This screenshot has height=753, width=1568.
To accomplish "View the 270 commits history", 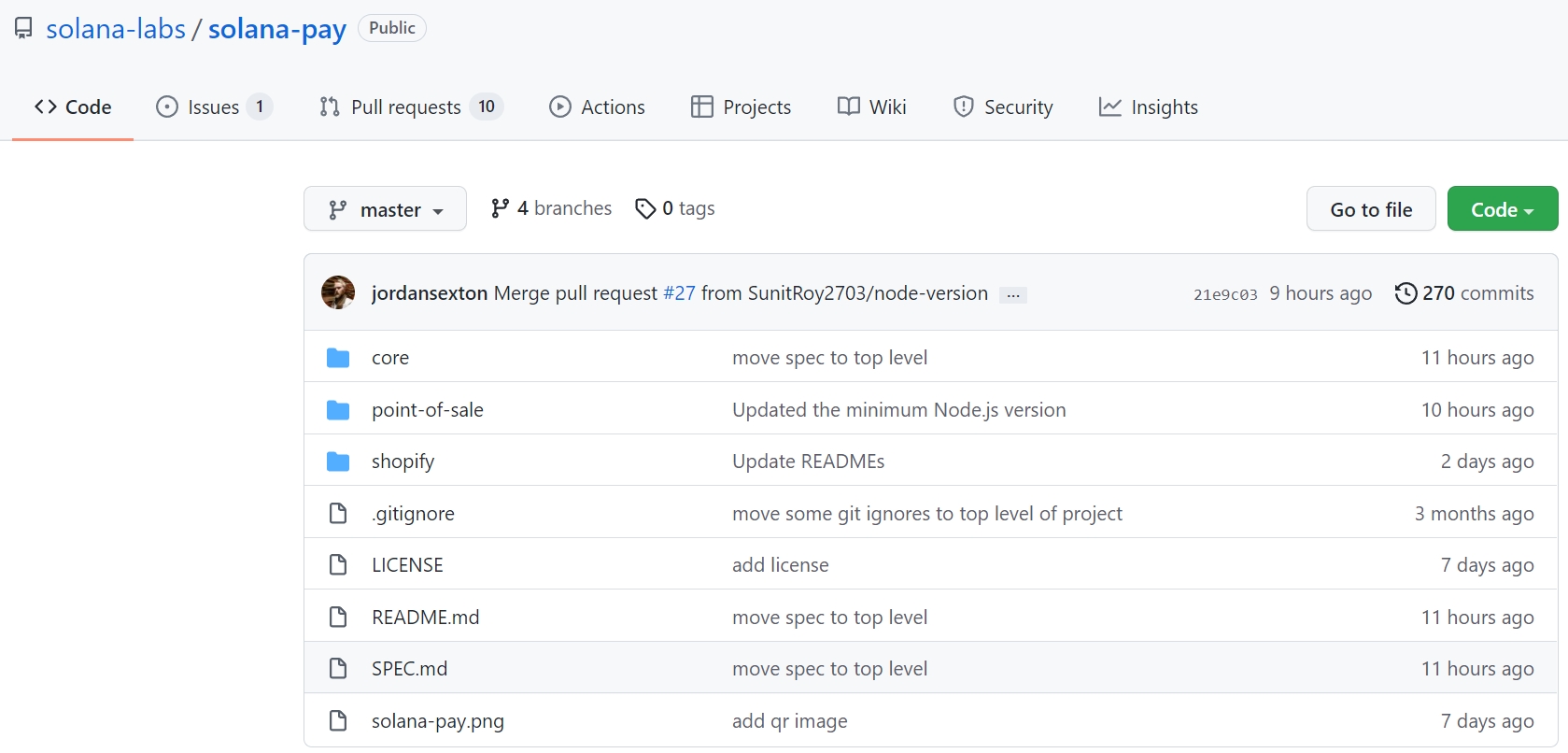I will coord(1464,293).
